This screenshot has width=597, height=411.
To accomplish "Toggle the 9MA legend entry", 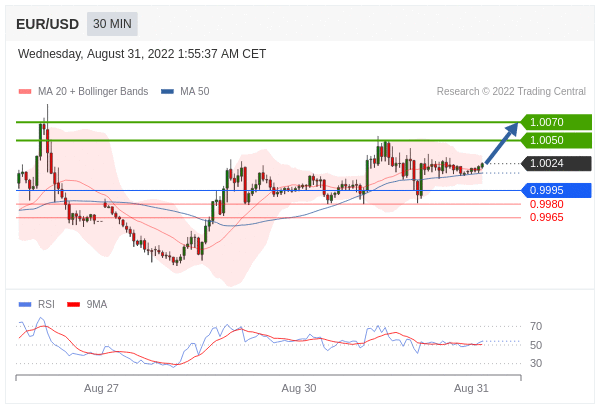I will [87, 304].
